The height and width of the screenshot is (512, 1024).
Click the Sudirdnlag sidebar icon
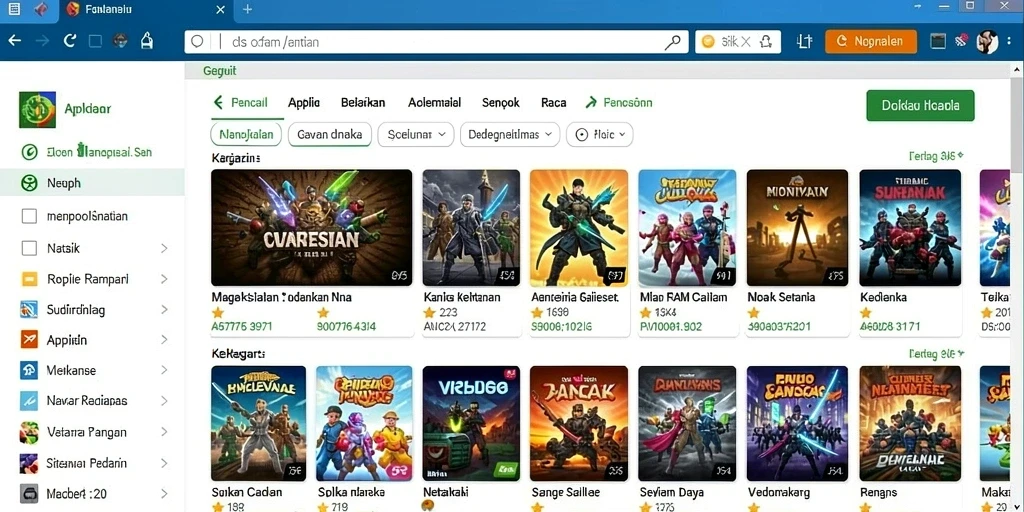click(29, 310)
